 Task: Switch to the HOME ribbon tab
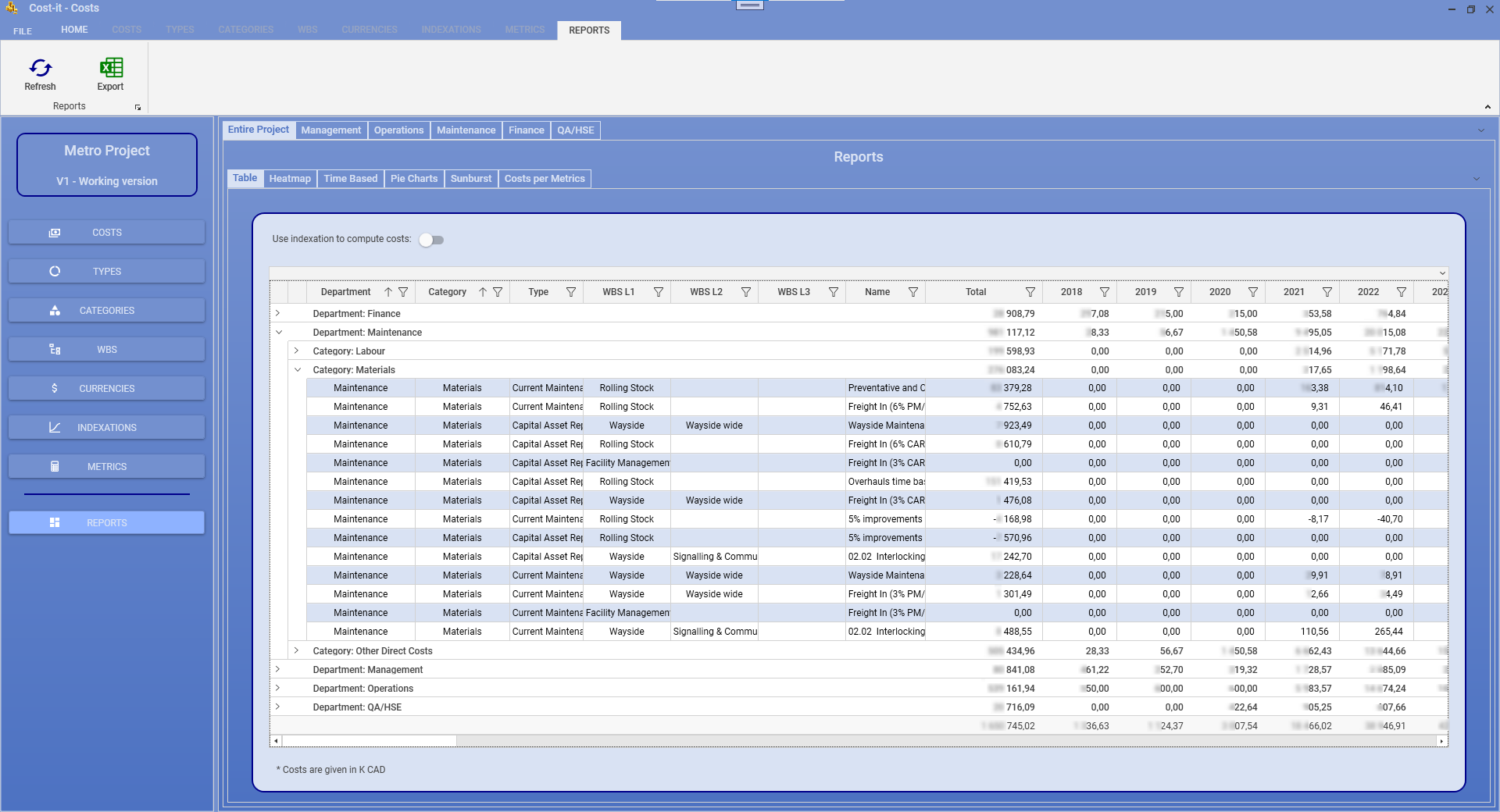coord(74,30)
